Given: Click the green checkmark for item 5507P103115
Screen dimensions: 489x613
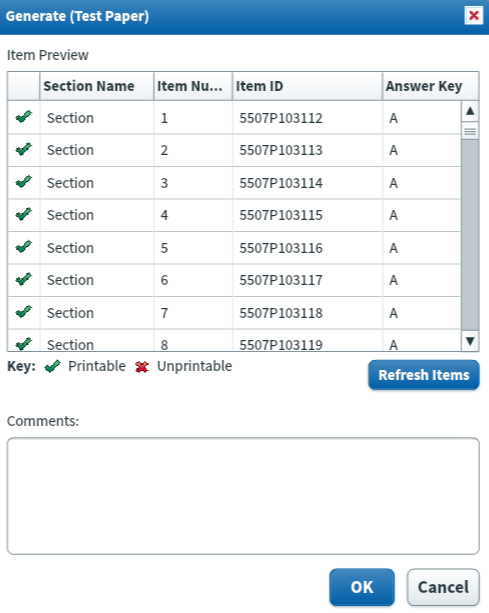Looking at the screenshot, I should [23, 214].
